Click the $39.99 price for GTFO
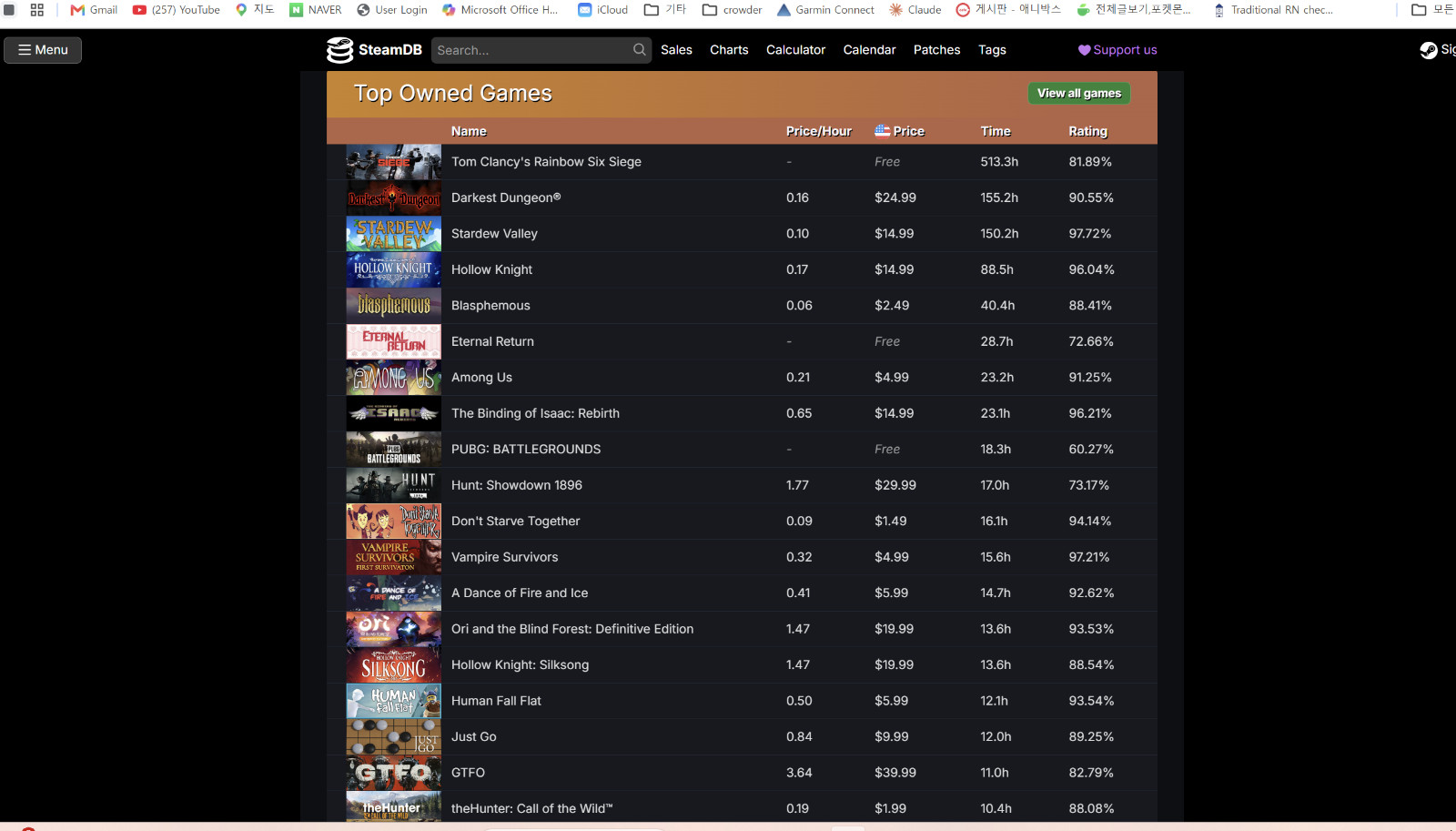 pyautogui.click(x=895, y=773)
